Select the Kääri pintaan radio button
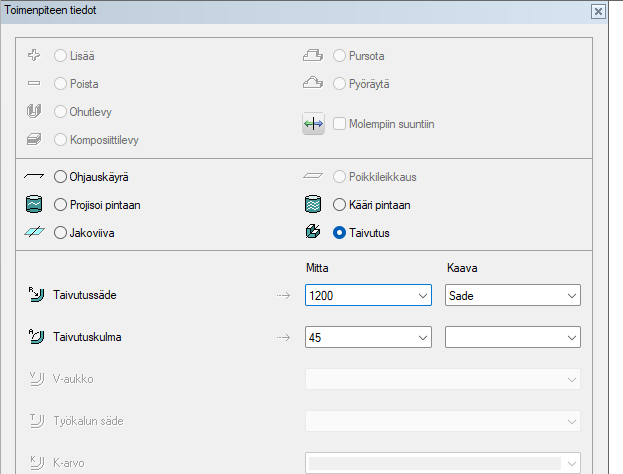Viewport: 623px width, 474px height. [x=340, y=205]
